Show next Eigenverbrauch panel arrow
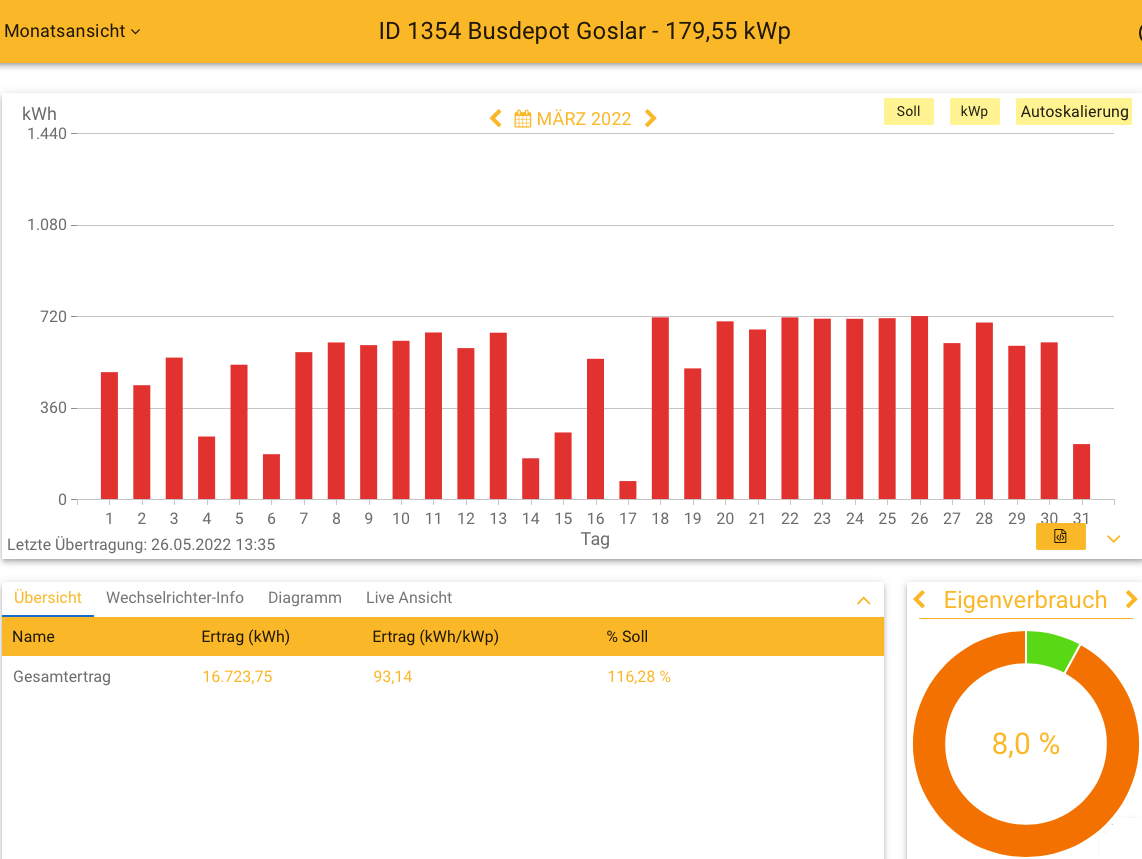This screenshot has height=859, width=1142. 1131,600
